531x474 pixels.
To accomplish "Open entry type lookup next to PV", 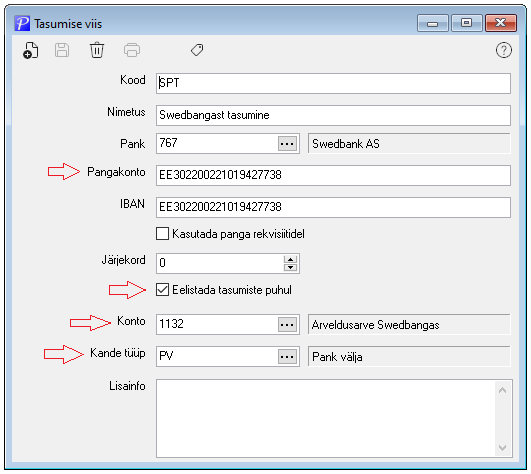I will 287,357.
